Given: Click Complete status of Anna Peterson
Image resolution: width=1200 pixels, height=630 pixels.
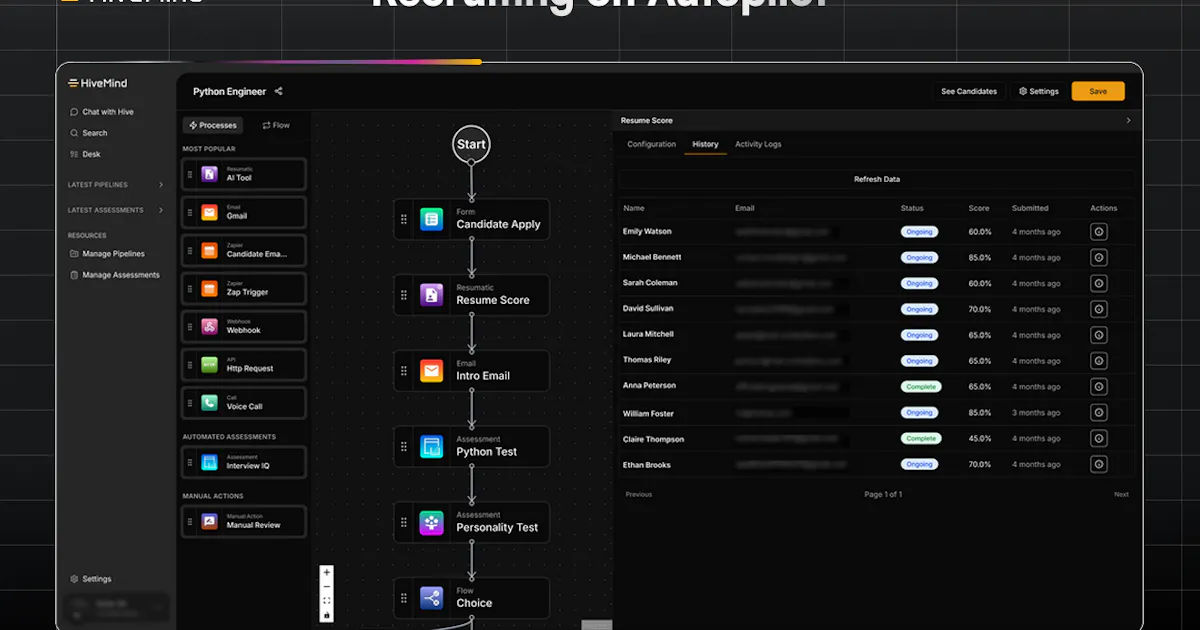Looking at the screenshot, I should pos(920,386).
